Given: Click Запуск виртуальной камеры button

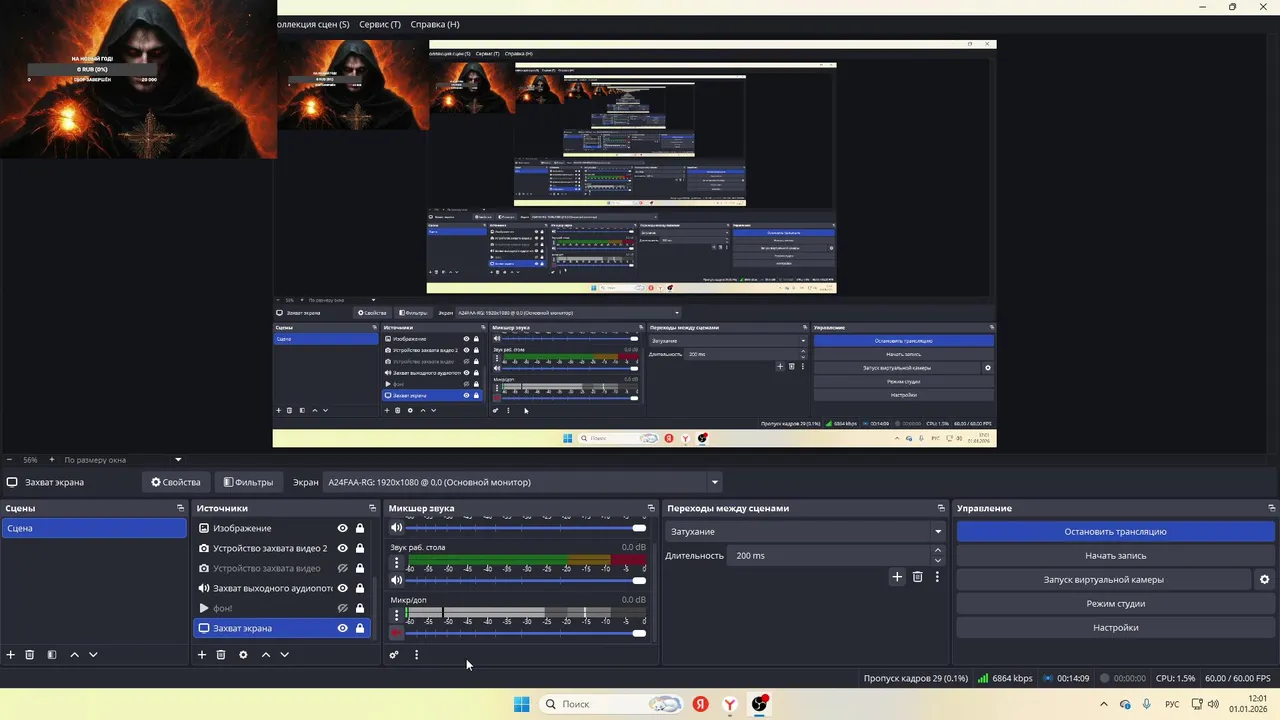Looking at the screenshot, I should [x=1104, y=580].
